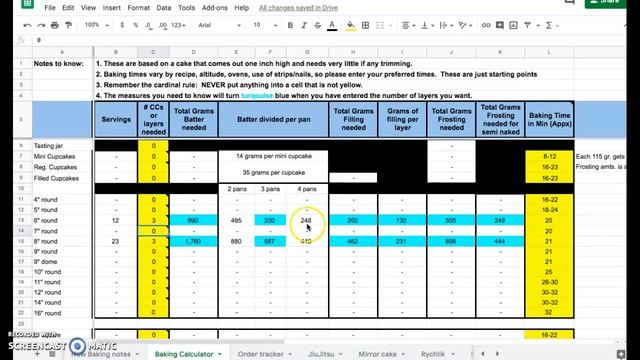Switch to the Mirror cake sheet tab

[377, 354]
